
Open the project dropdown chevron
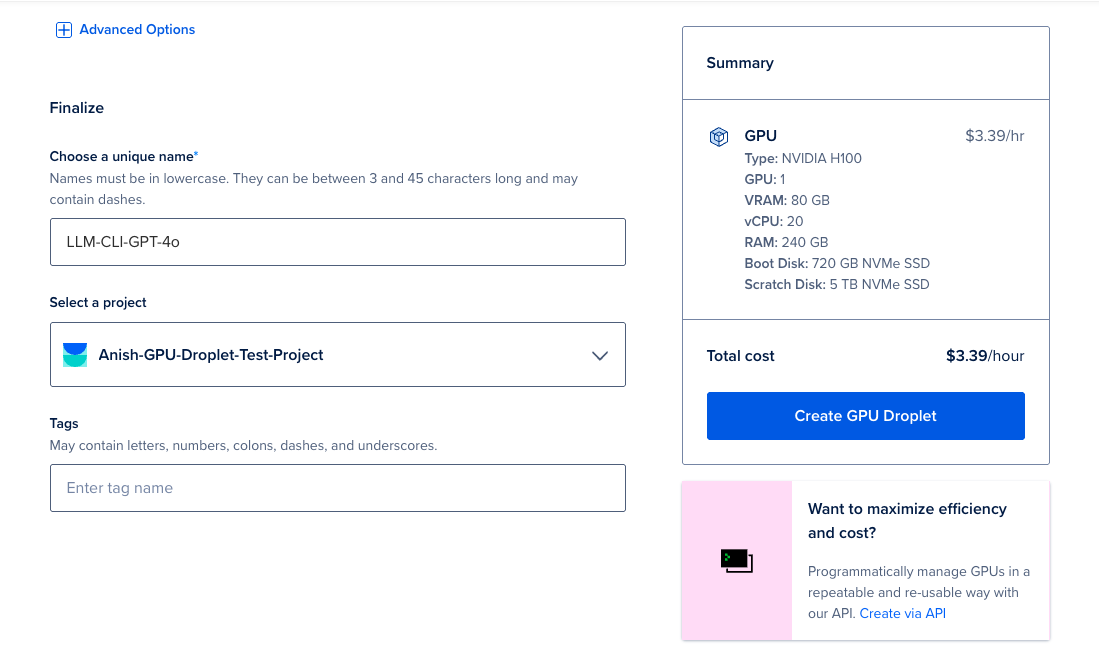tap(600, 355)
